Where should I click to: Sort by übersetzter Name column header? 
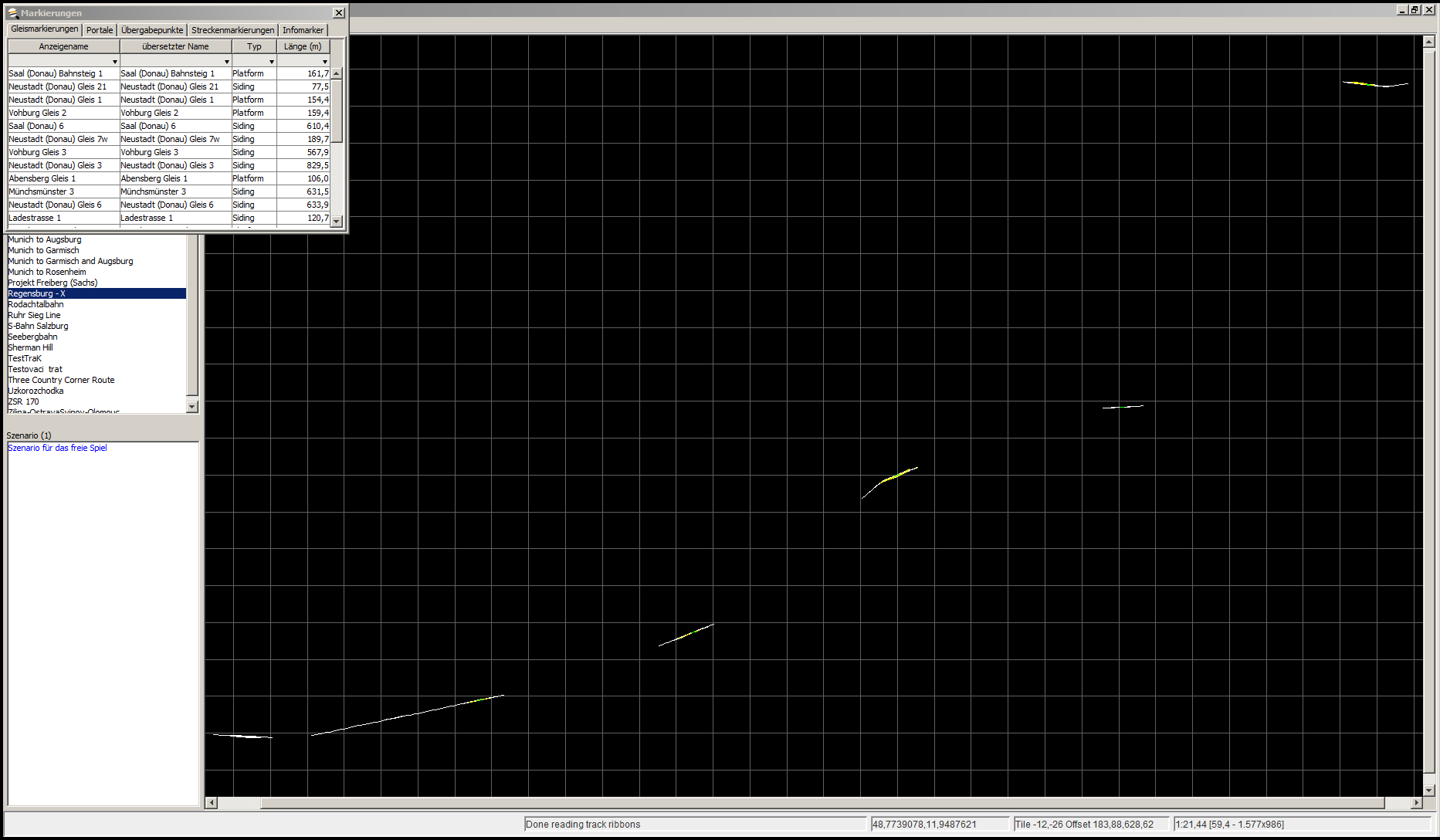click(x=175, y=46)
